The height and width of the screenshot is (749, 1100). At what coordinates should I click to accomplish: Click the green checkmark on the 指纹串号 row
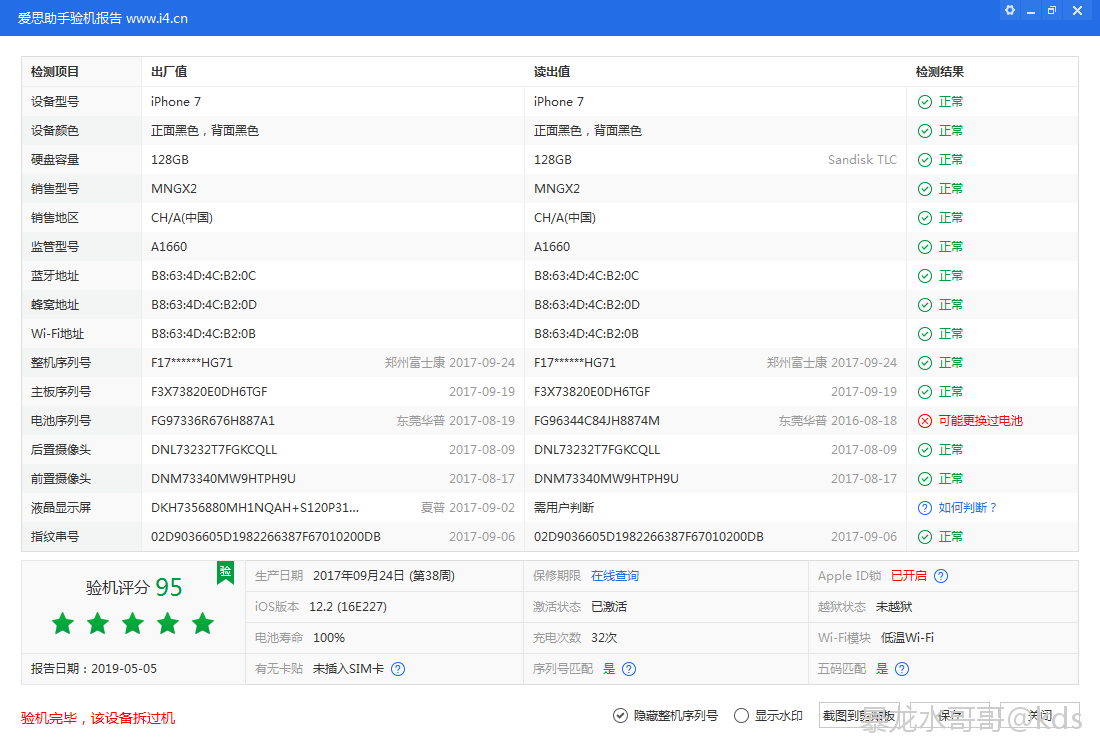924,536
